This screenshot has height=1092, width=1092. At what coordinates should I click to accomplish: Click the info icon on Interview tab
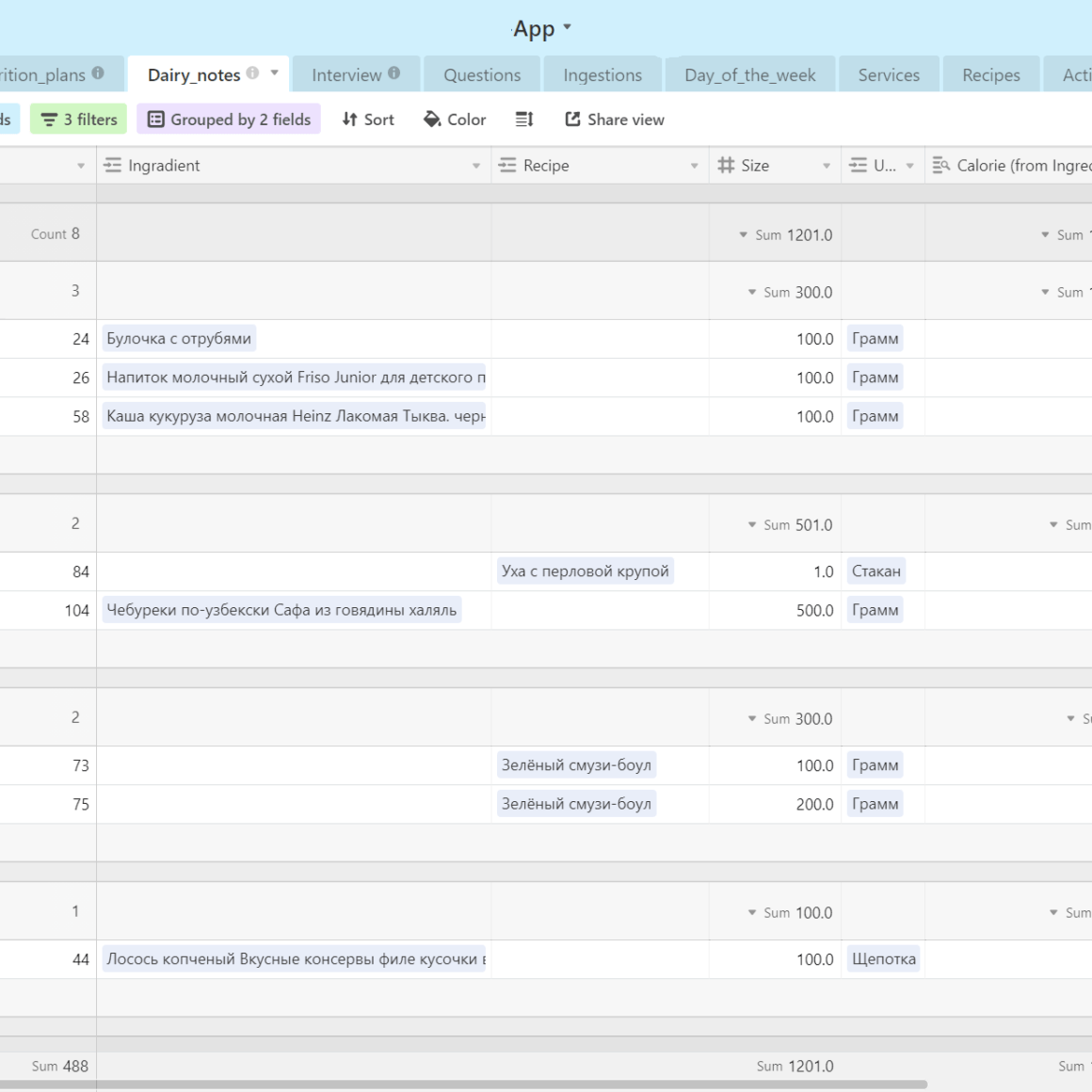tap(393, 73)
